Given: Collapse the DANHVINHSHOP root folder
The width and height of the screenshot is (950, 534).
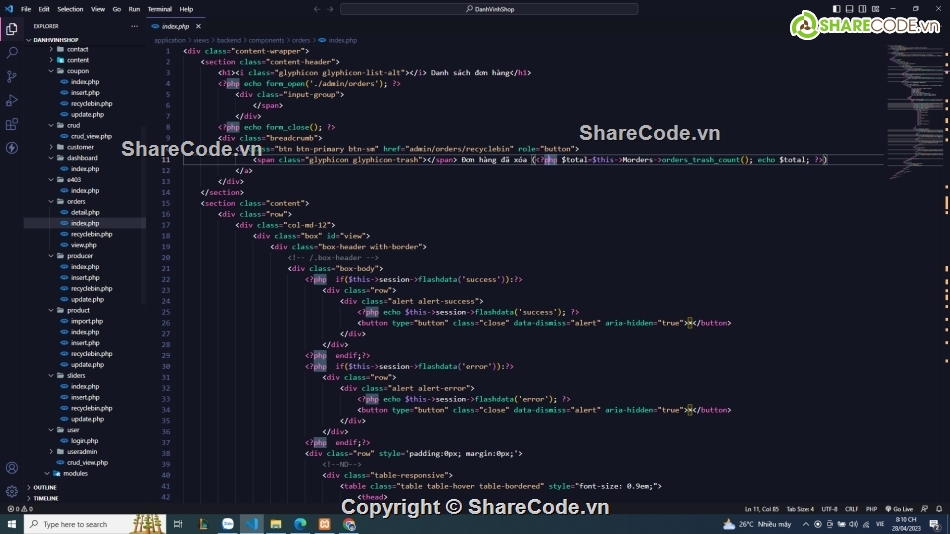Looking at the screenshot, I should 28,39.
